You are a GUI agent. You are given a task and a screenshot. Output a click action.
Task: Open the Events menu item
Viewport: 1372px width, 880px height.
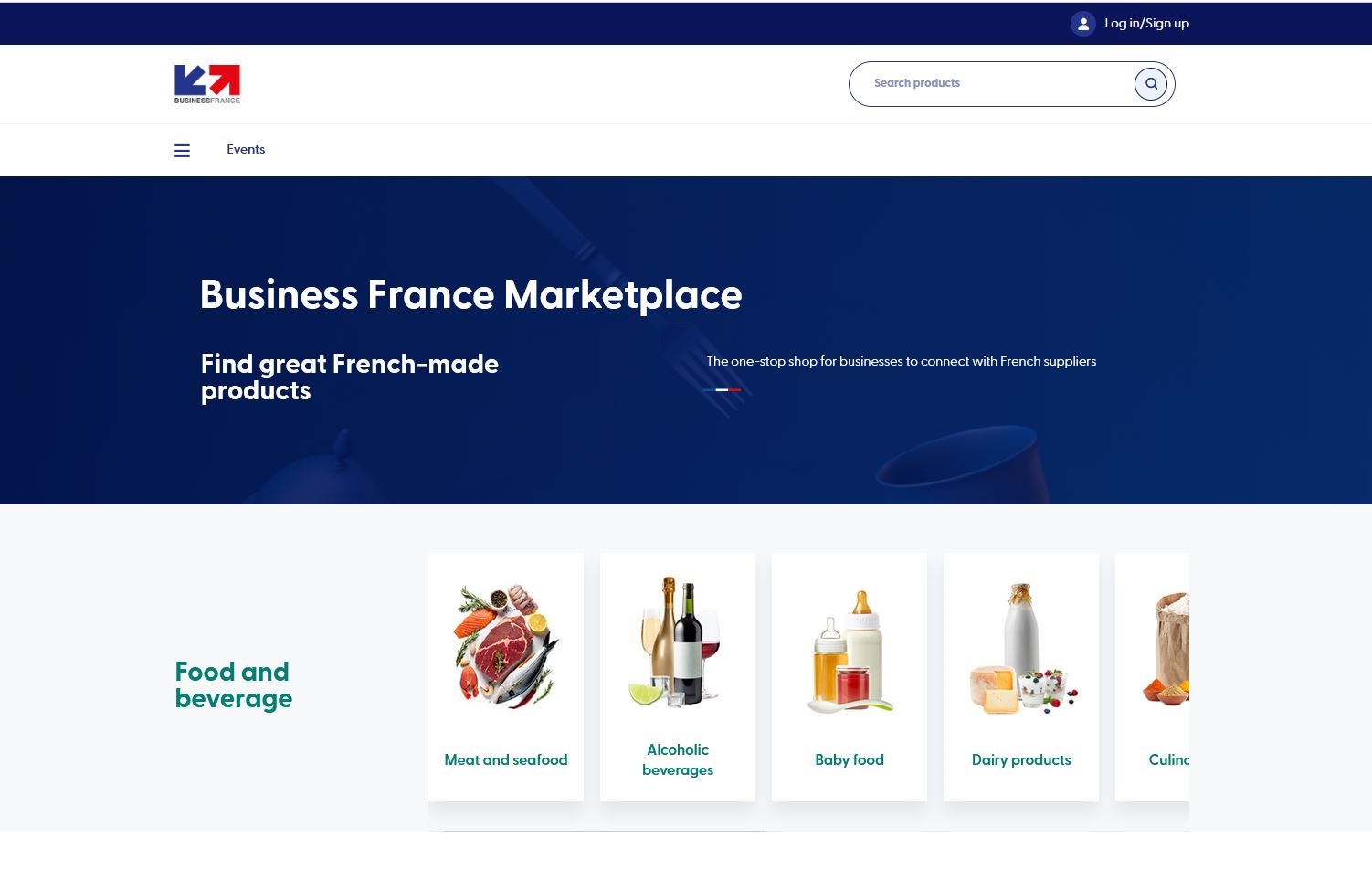pos(246,149)
